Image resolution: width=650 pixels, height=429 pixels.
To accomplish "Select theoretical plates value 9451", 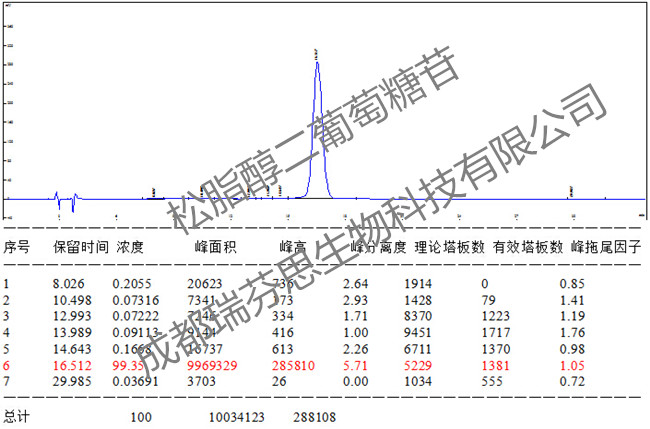I will 418,333.
